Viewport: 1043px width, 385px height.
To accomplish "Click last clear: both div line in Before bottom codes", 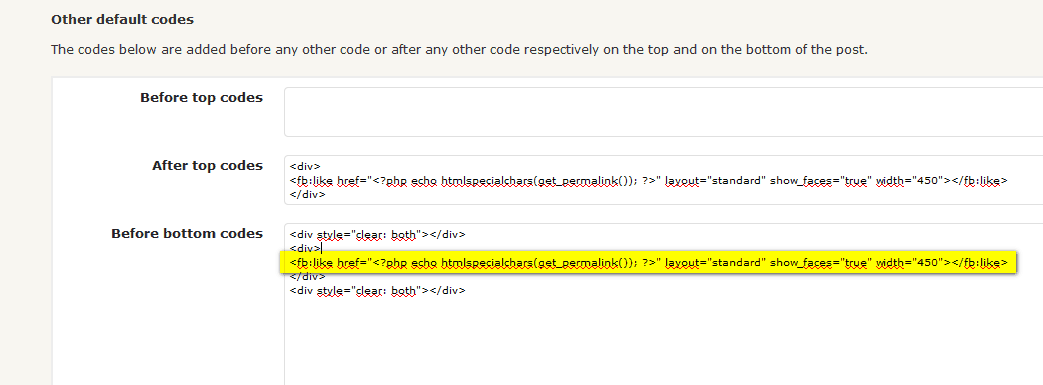I will point(377,291).
